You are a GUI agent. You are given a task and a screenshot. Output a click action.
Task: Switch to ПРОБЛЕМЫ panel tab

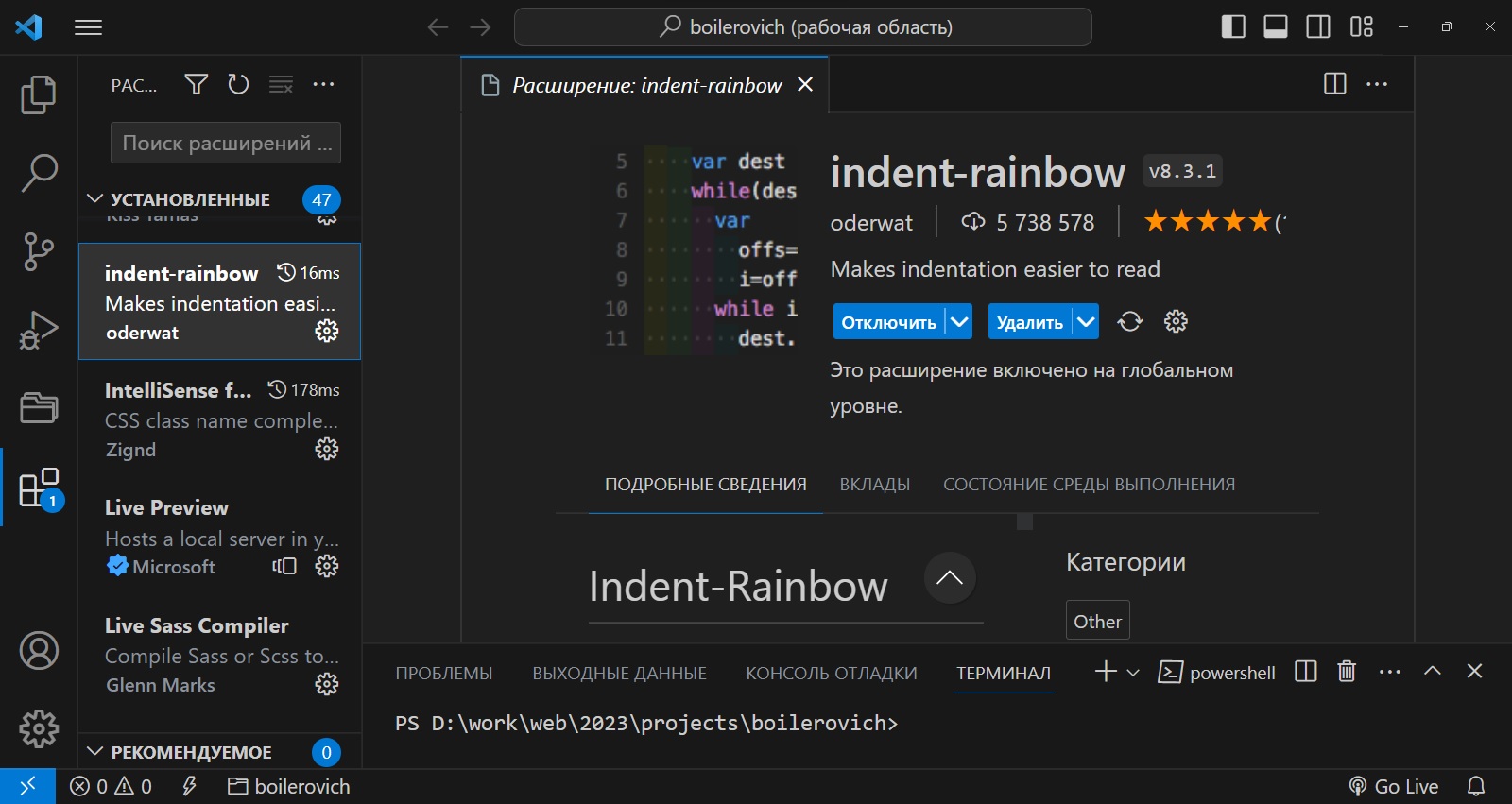pos(444,674)
